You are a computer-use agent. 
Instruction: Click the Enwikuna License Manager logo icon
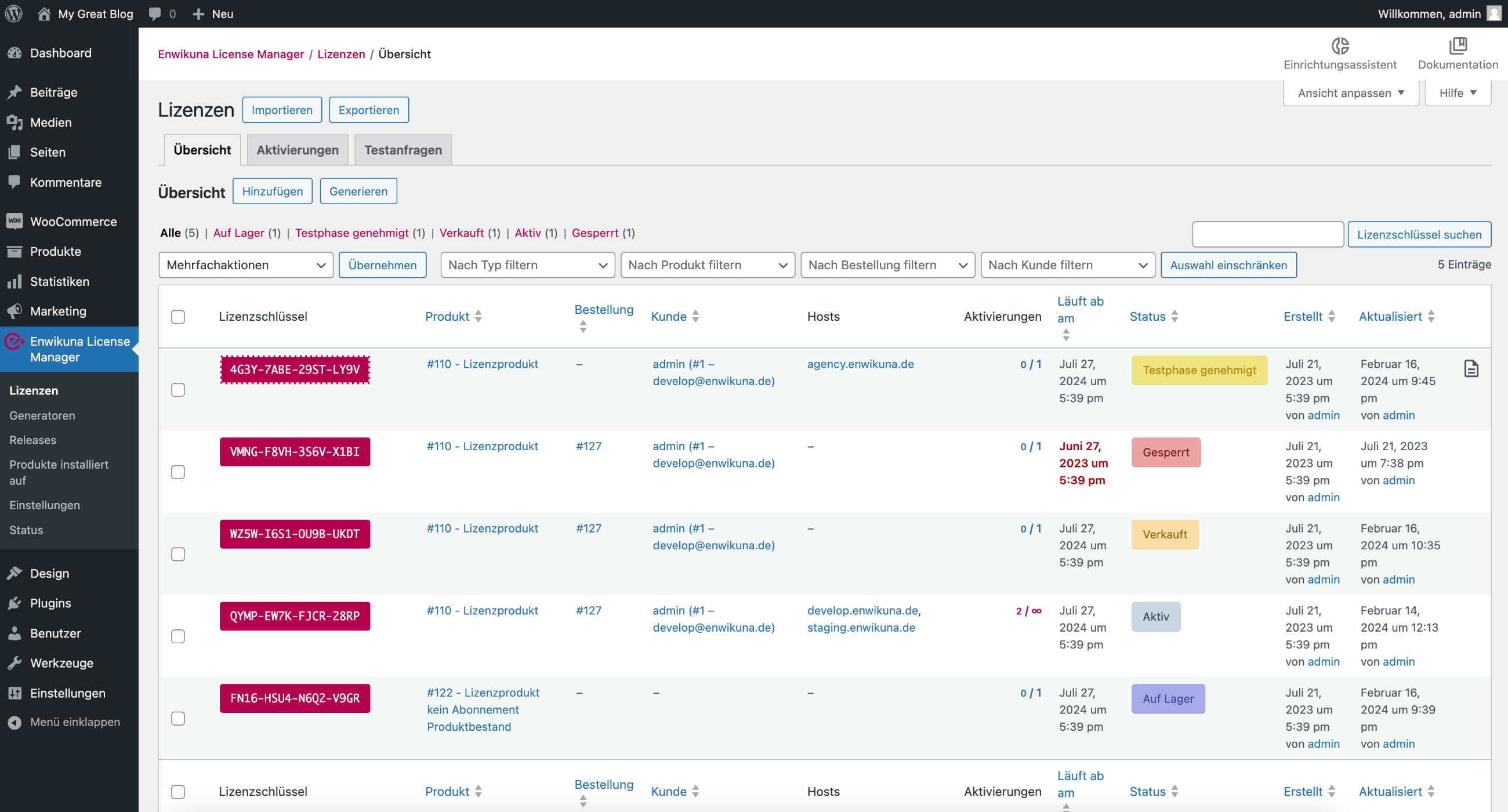point(14,341)
